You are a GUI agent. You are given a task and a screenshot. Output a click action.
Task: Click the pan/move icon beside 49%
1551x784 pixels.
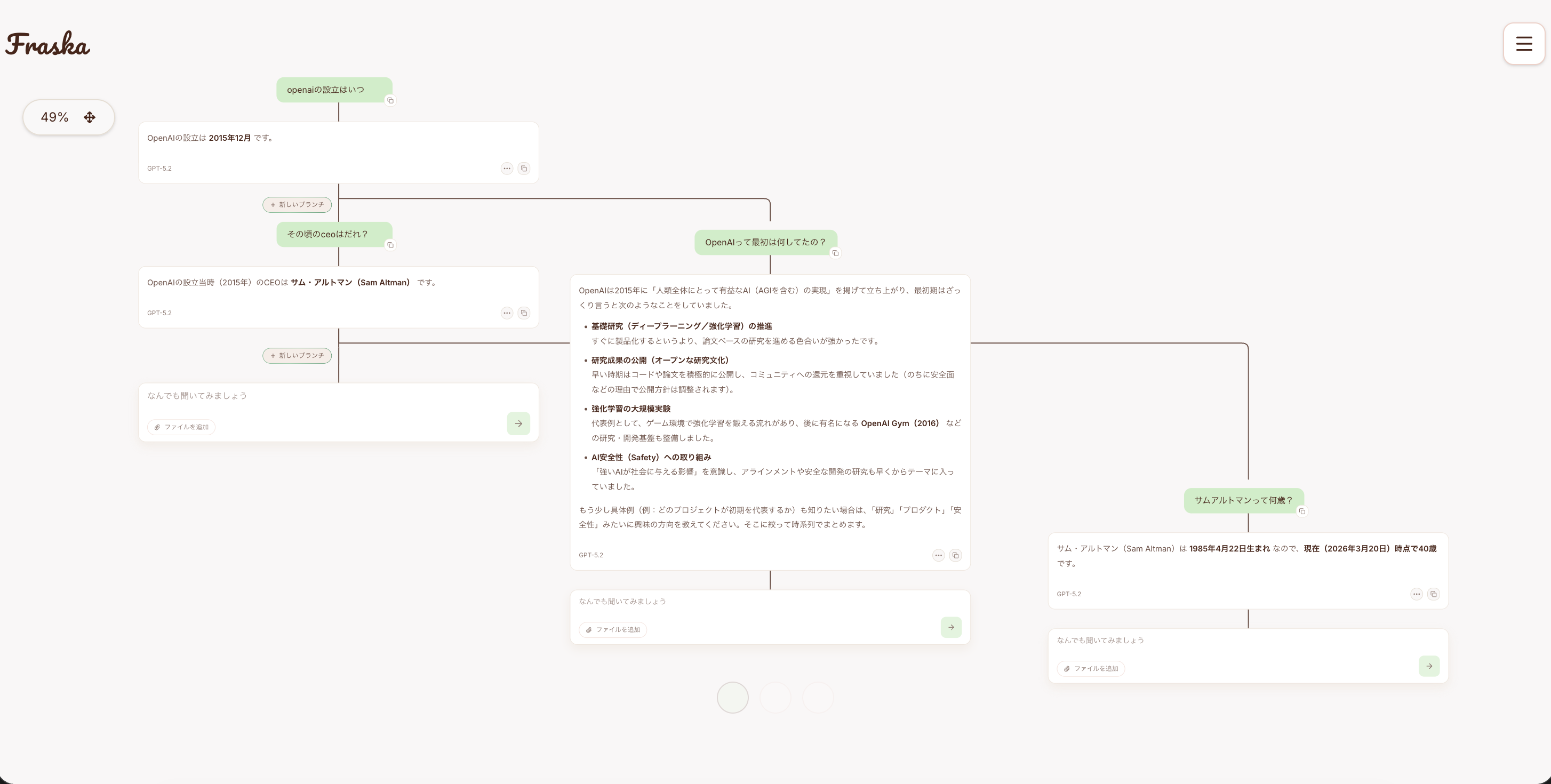pos(90,117)
